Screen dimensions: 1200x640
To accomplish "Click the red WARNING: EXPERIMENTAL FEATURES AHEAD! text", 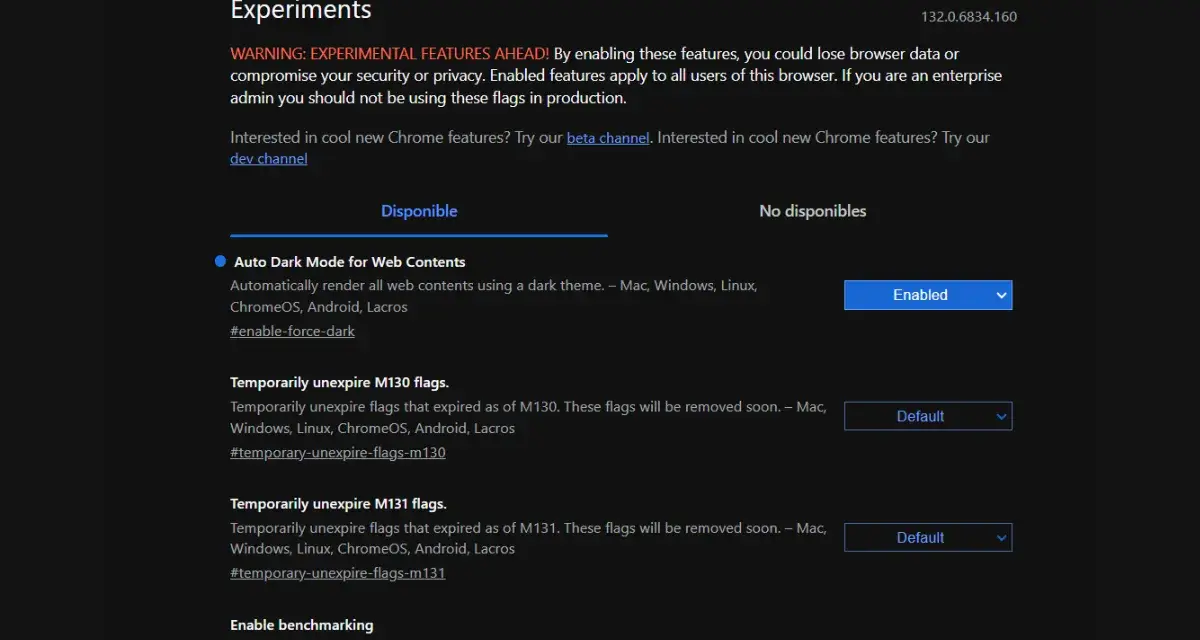I will click(x=390, y=53).
